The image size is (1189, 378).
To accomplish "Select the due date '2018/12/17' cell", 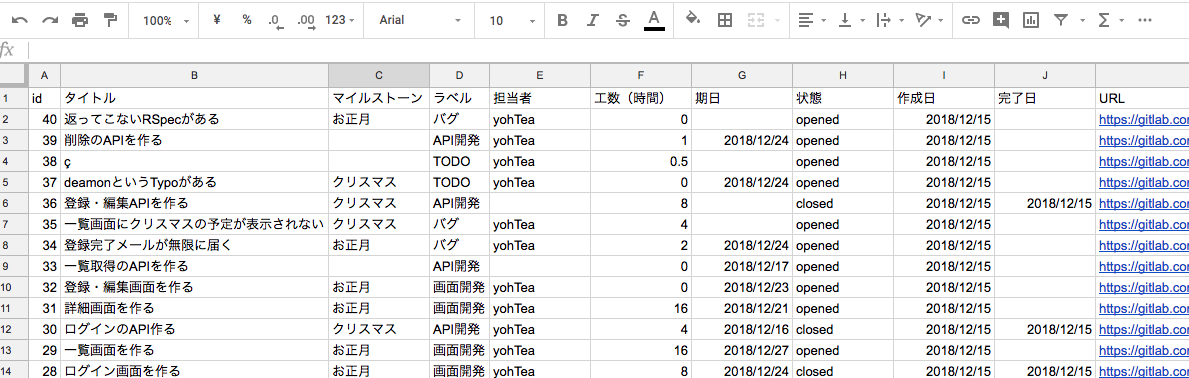I will point(742,266).
